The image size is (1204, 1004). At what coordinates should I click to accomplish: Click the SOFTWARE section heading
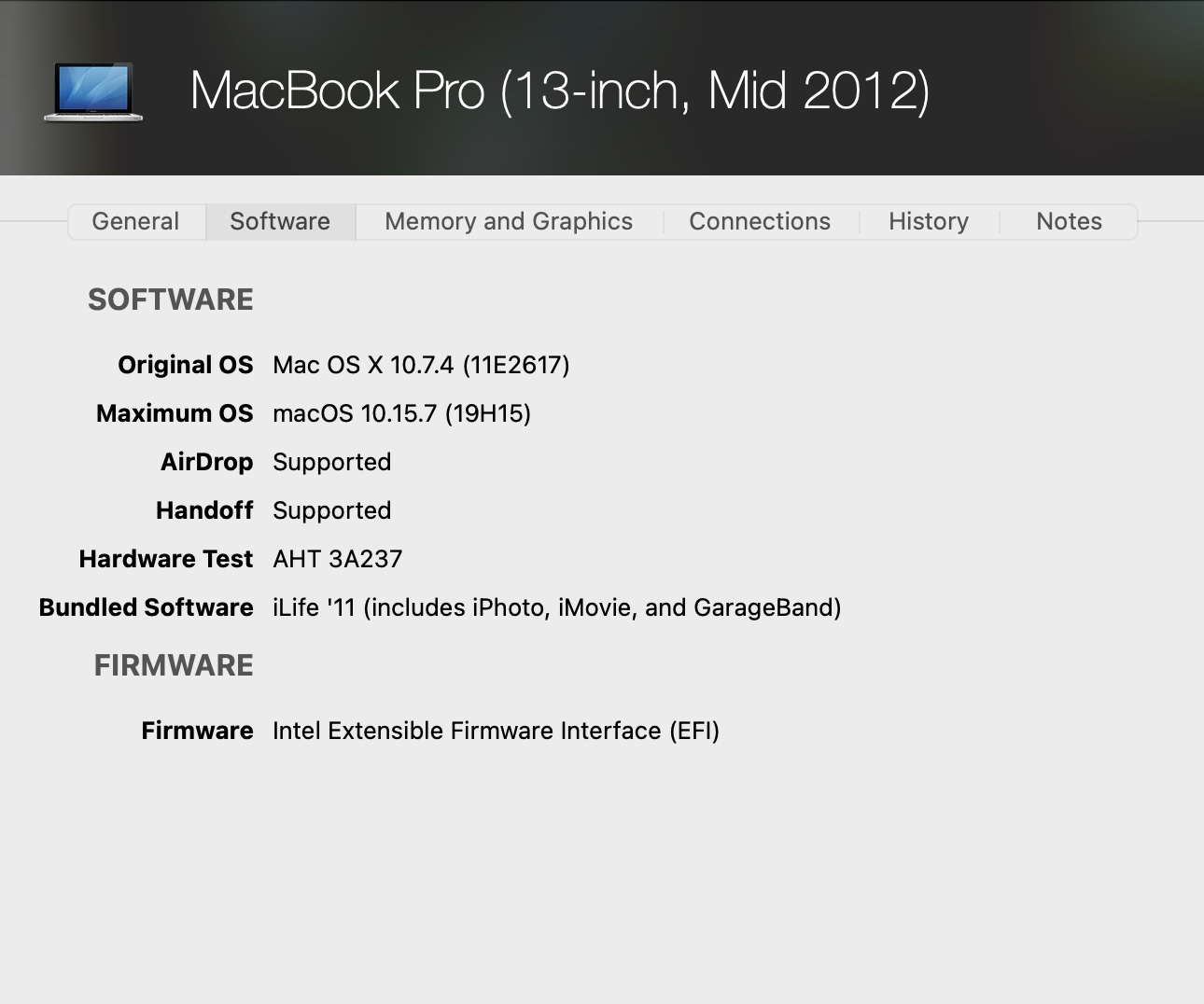[x=171, y=300]
